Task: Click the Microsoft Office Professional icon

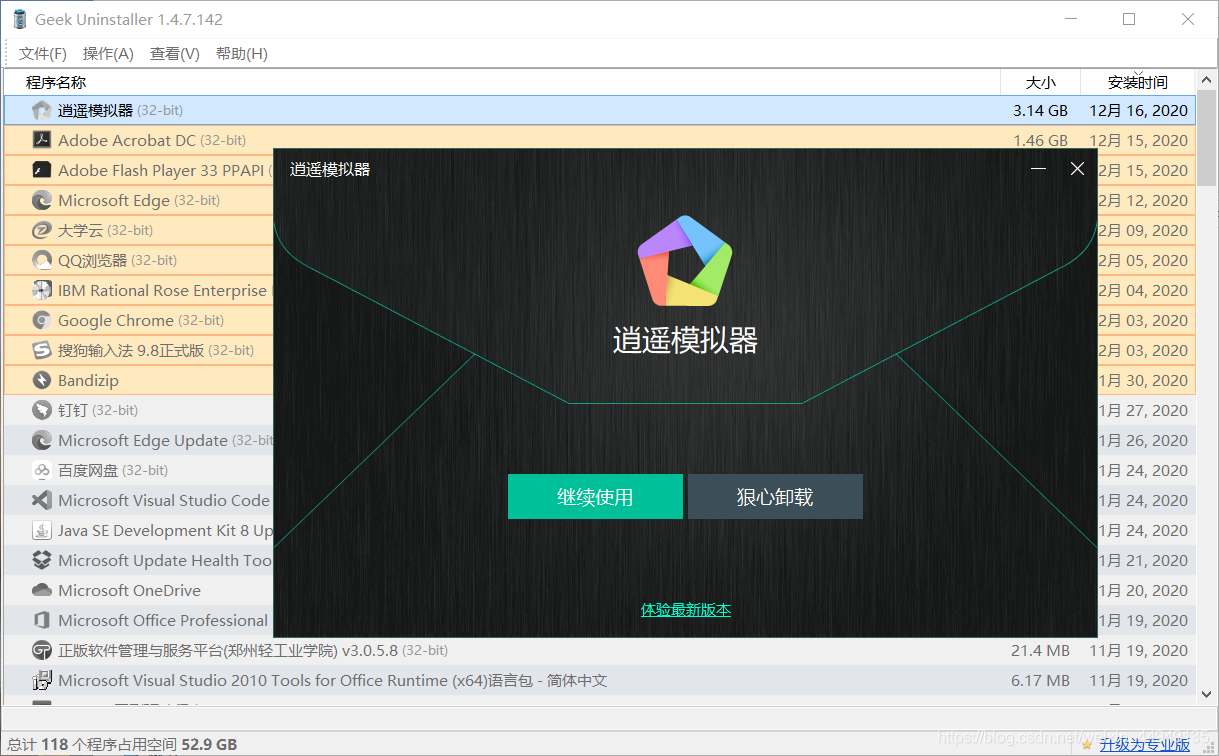Action: (x=41, y=620)
